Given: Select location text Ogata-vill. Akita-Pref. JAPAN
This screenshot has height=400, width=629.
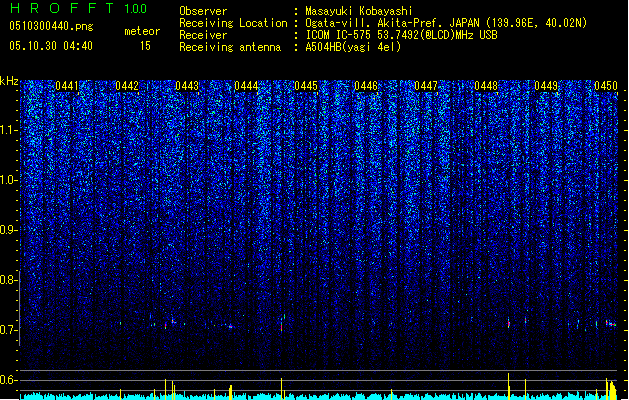Looking at the screenshot, I should [x=392, y=23].
